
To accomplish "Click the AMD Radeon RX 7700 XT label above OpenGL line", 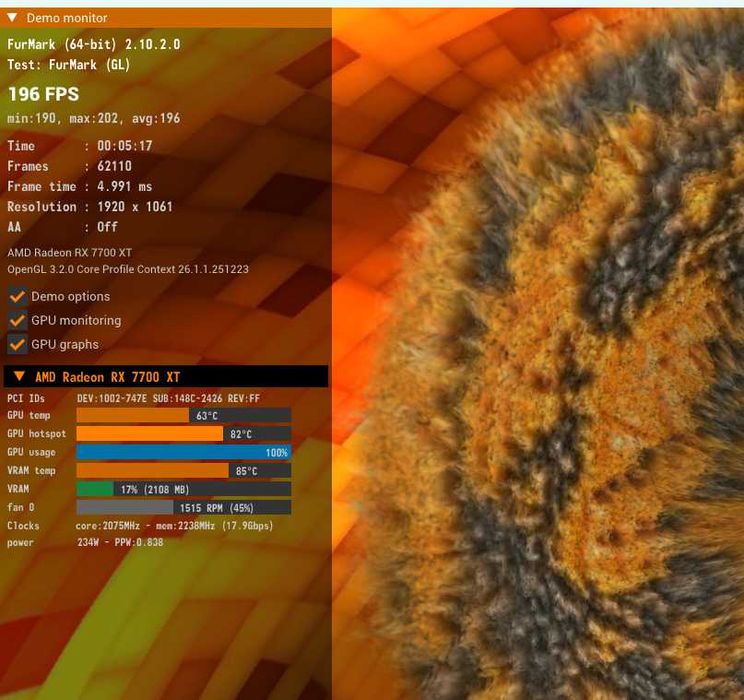I will pyautogui.click(x=69, y=252).
